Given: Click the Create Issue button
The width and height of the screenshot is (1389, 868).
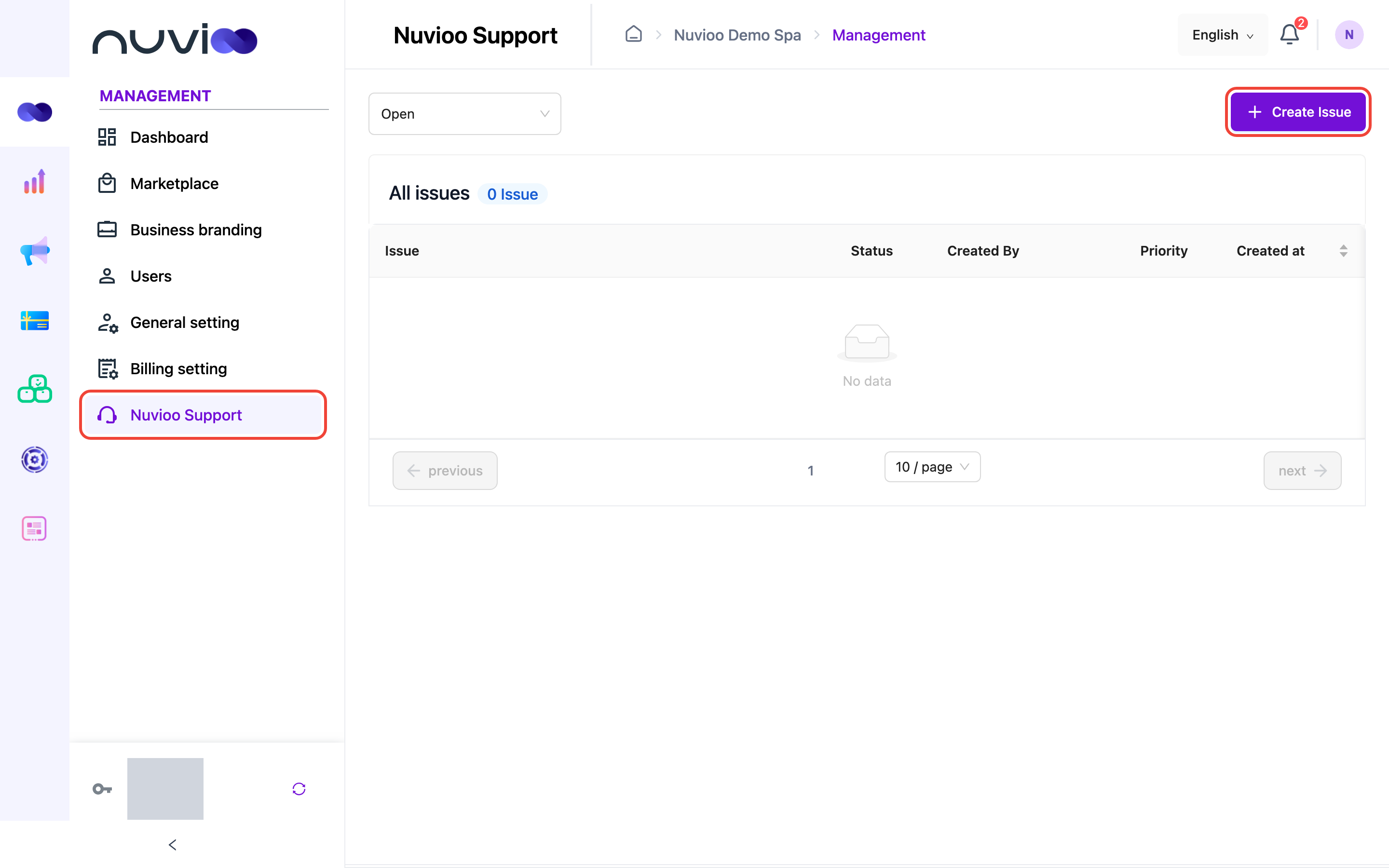Looking at the screenshot, I should point(1298,112).
